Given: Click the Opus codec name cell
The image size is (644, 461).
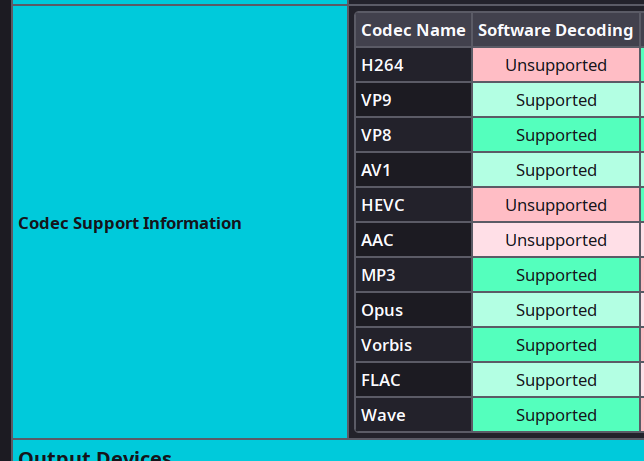Looking at the screenshot, I should click(x=413, y=310).
